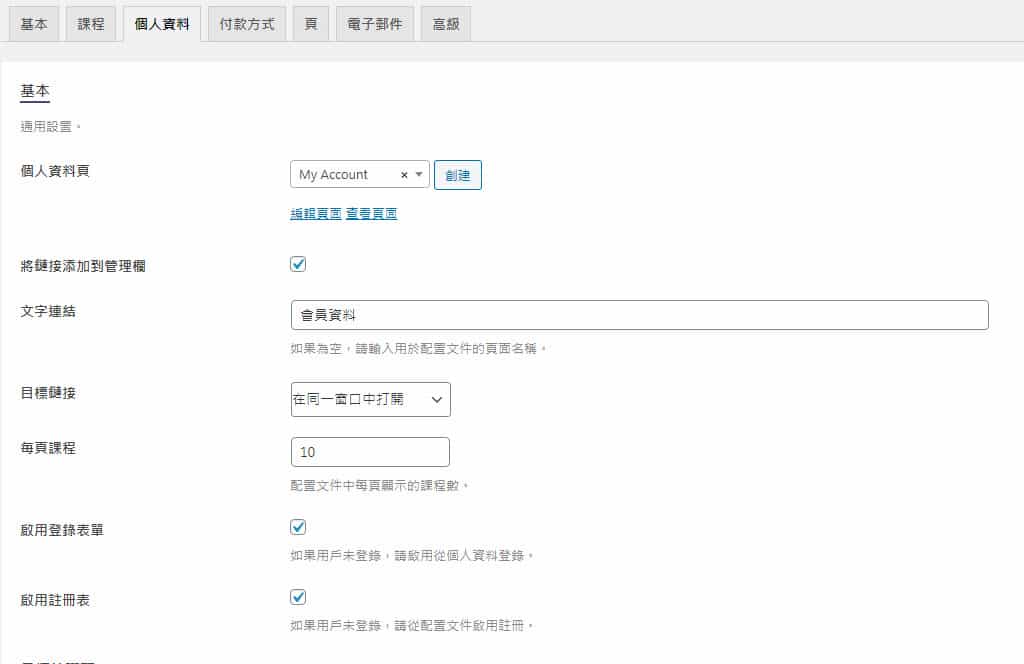Screen dimensions: 1024x664
Task: Switch to the 頁 tab
Action: click(x=311, y=24)
